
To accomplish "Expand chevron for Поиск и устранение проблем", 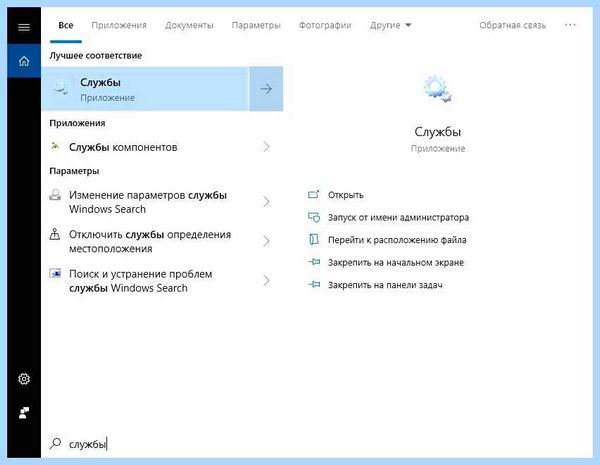I will (x=266, y=281).
